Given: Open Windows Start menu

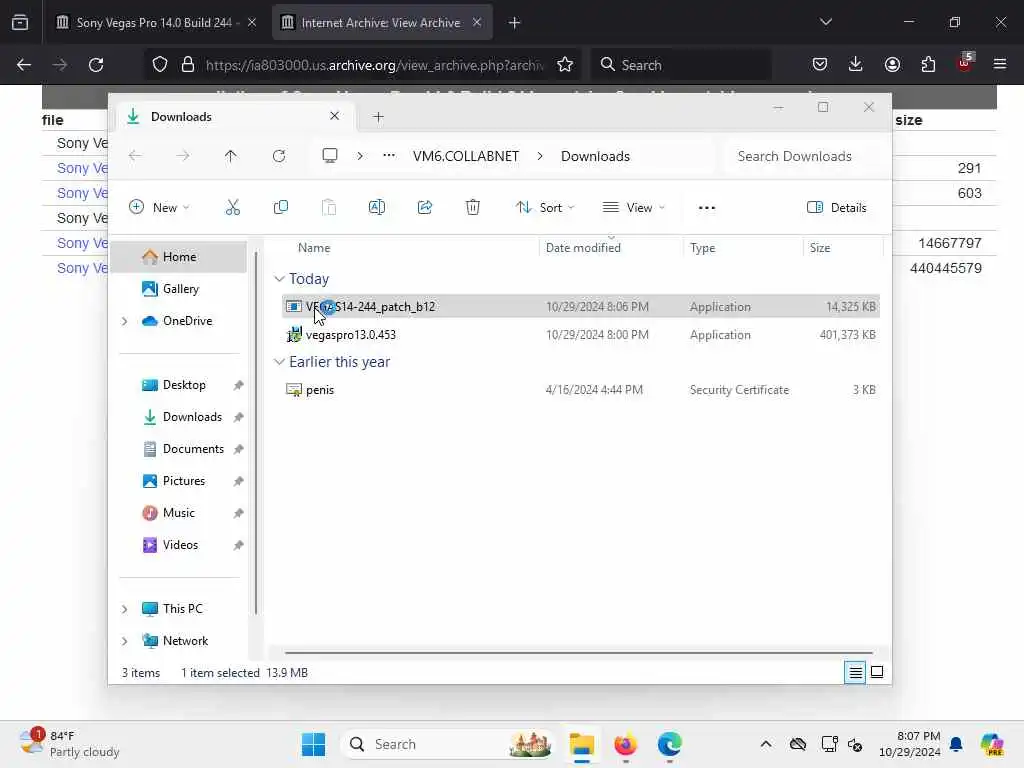Looking at the screenshot, I should 313,744.
